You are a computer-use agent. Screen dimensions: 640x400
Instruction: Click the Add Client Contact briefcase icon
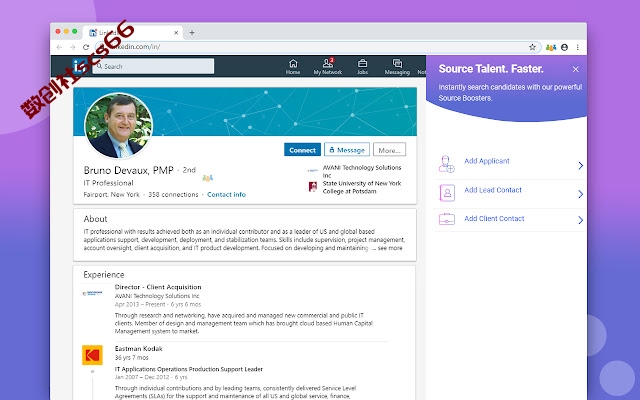(447, 219)
